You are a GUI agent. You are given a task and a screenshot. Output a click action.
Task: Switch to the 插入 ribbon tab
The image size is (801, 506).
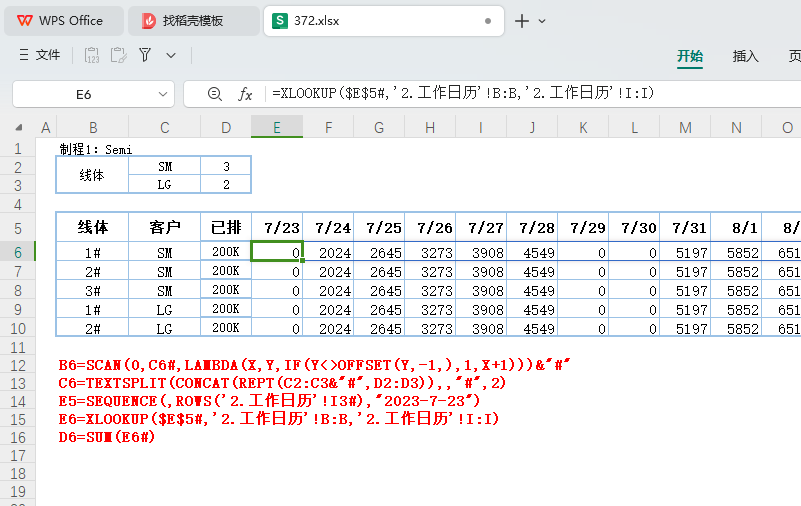745,56
